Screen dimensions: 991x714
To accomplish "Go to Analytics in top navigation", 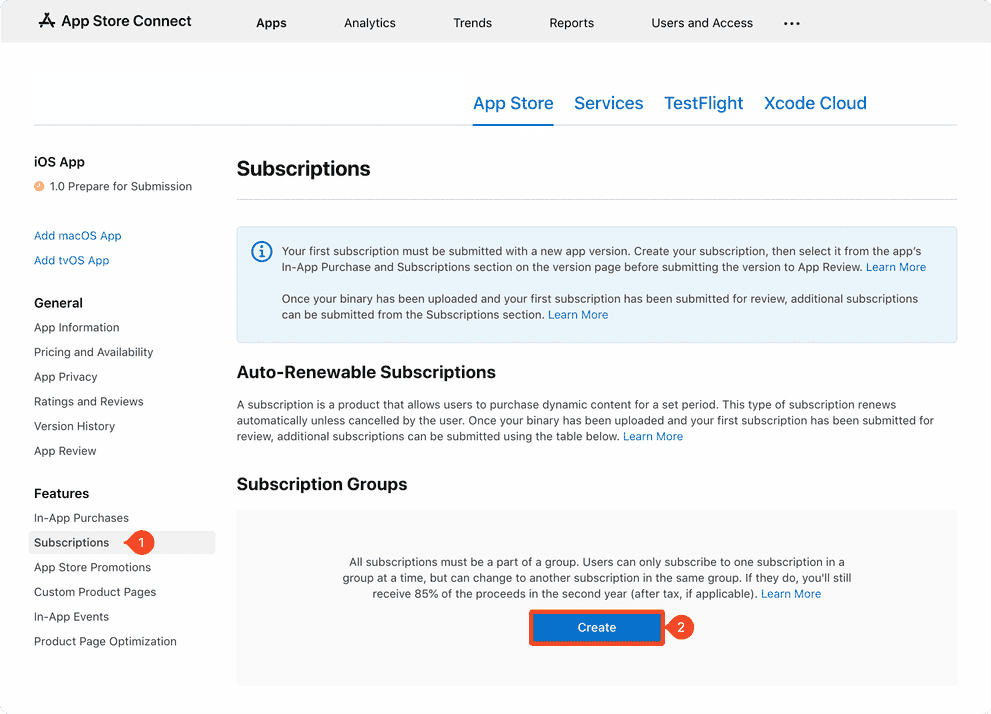I will coord(370,23).
